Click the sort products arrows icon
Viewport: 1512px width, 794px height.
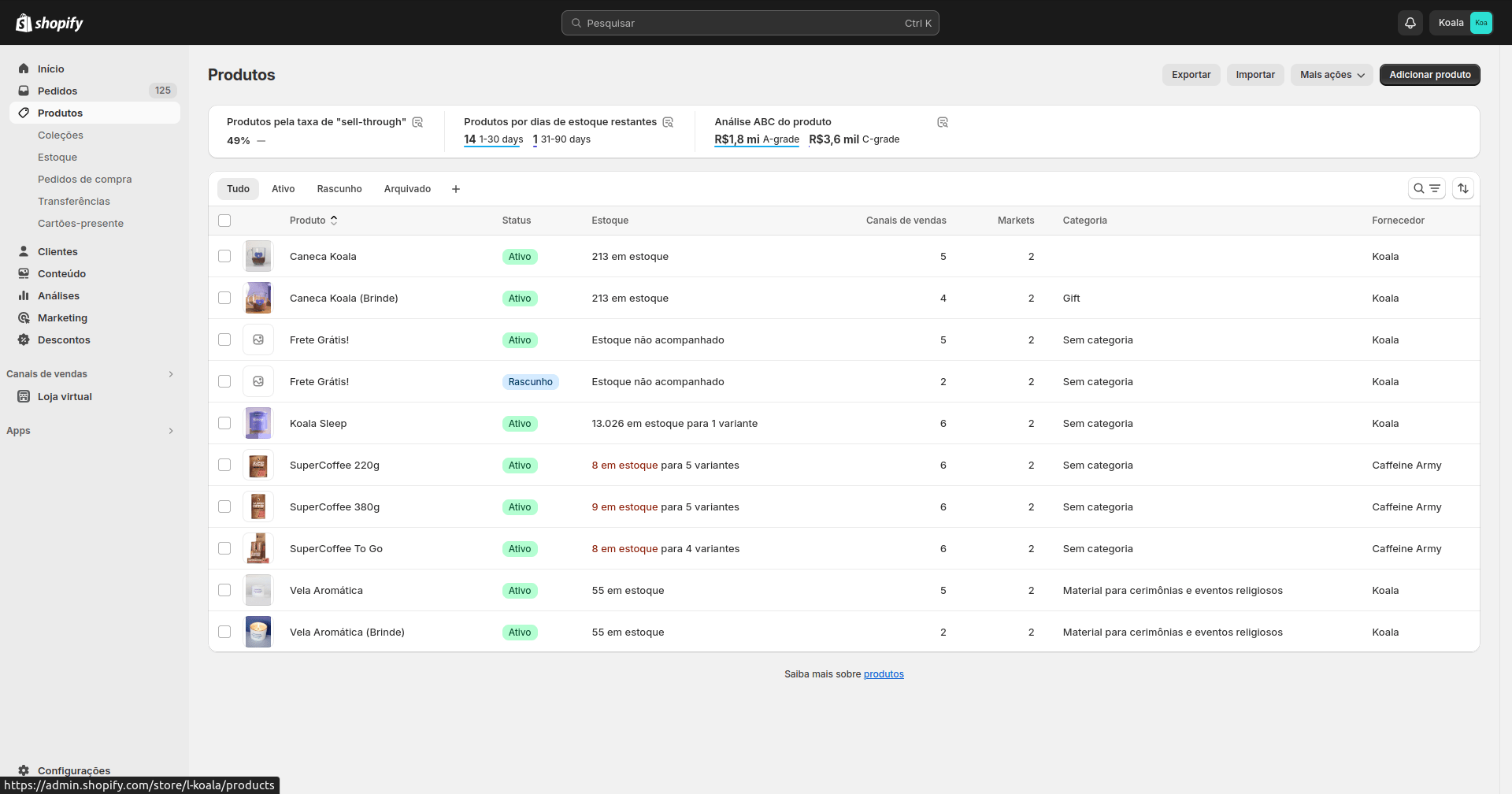pos(1463,188)
